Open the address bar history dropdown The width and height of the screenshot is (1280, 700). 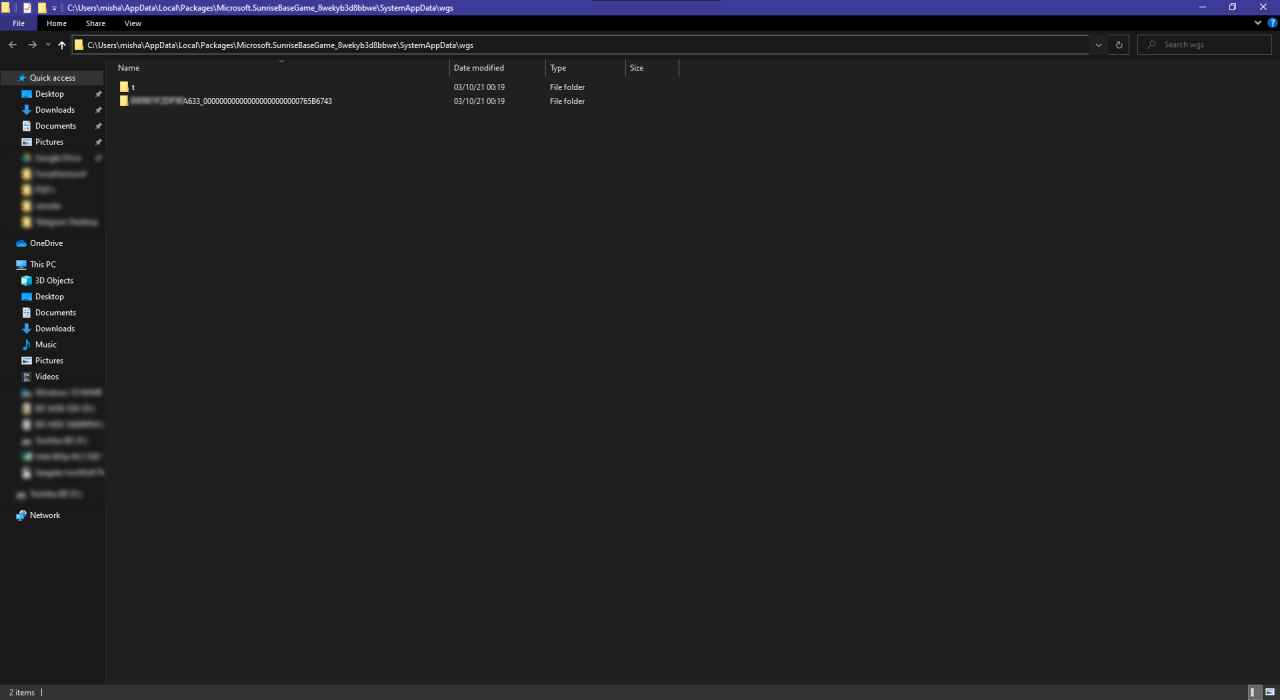(1099, 45)
